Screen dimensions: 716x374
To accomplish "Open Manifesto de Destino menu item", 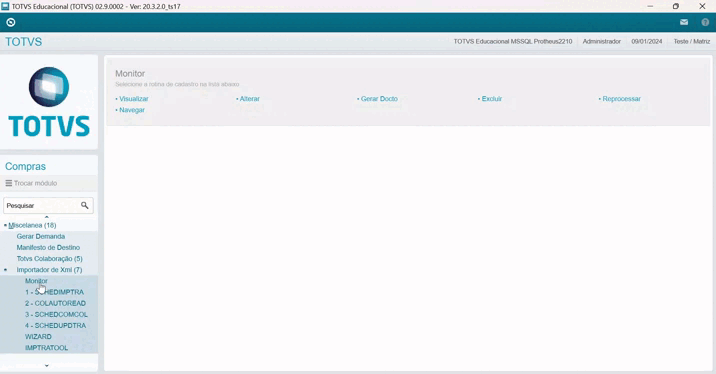I will tap(48, 248).
